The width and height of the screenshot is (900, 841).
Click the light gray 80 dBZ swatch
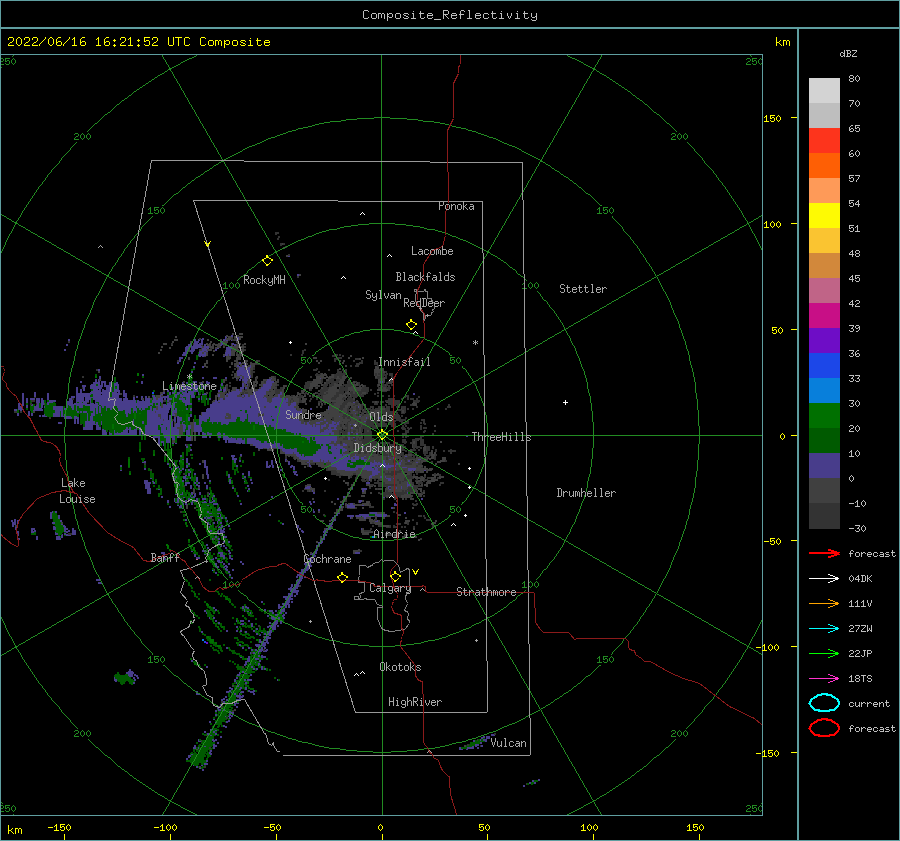(x=824, y=90)
